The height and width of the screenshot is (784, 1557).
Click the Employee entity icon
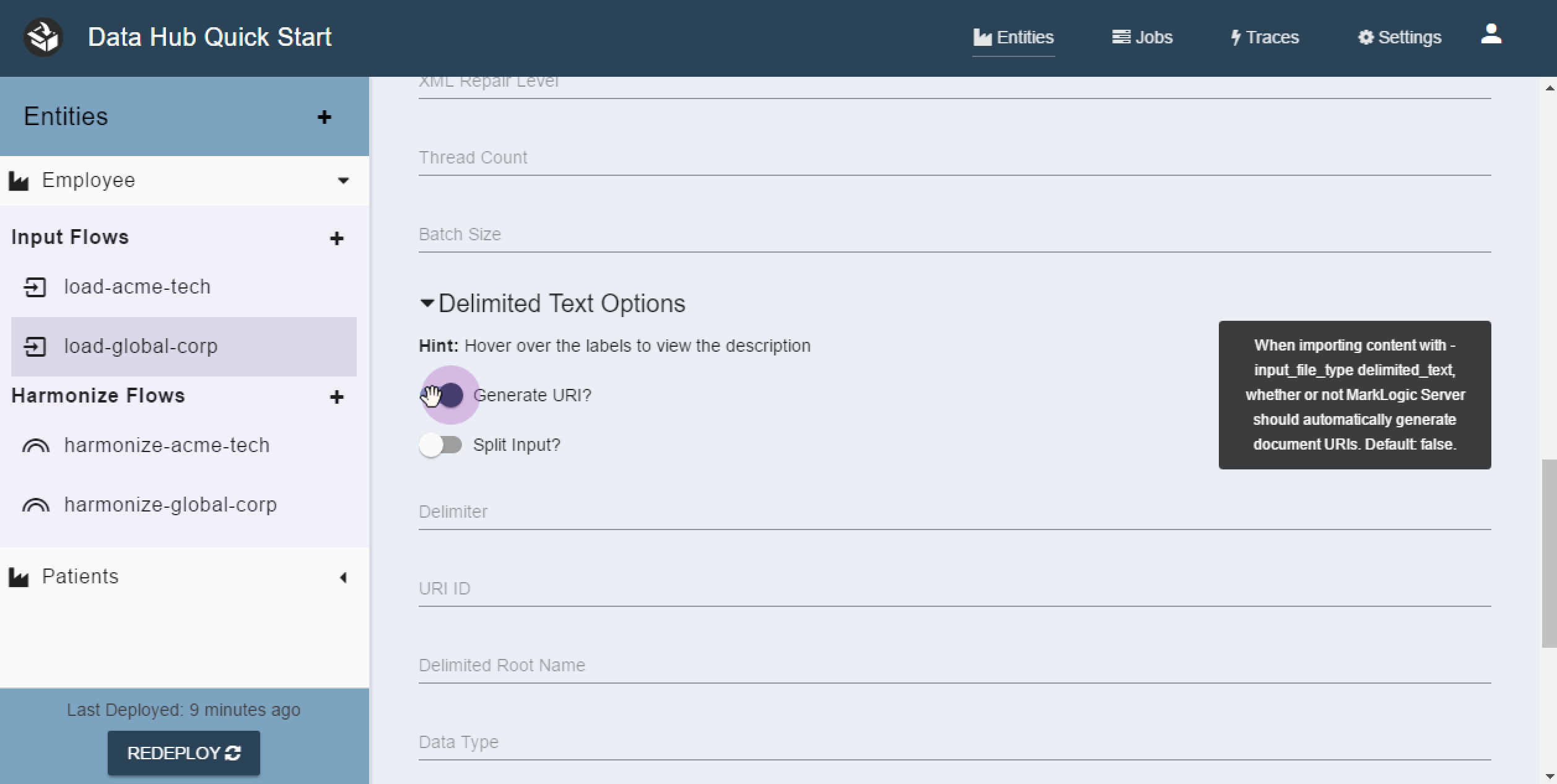[19, 180]
